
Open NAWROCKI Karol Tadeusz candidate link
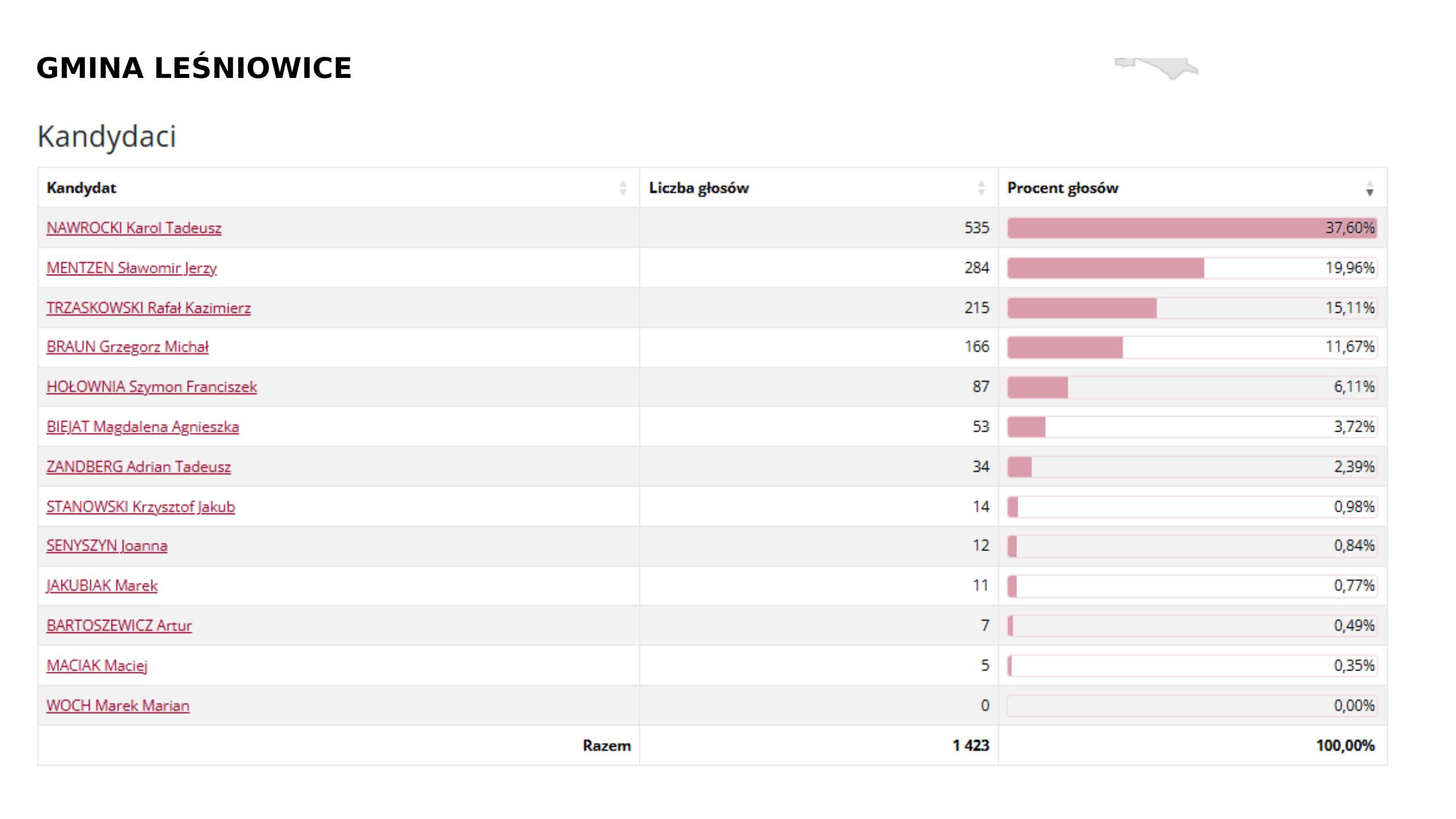(x=134, y=228)
